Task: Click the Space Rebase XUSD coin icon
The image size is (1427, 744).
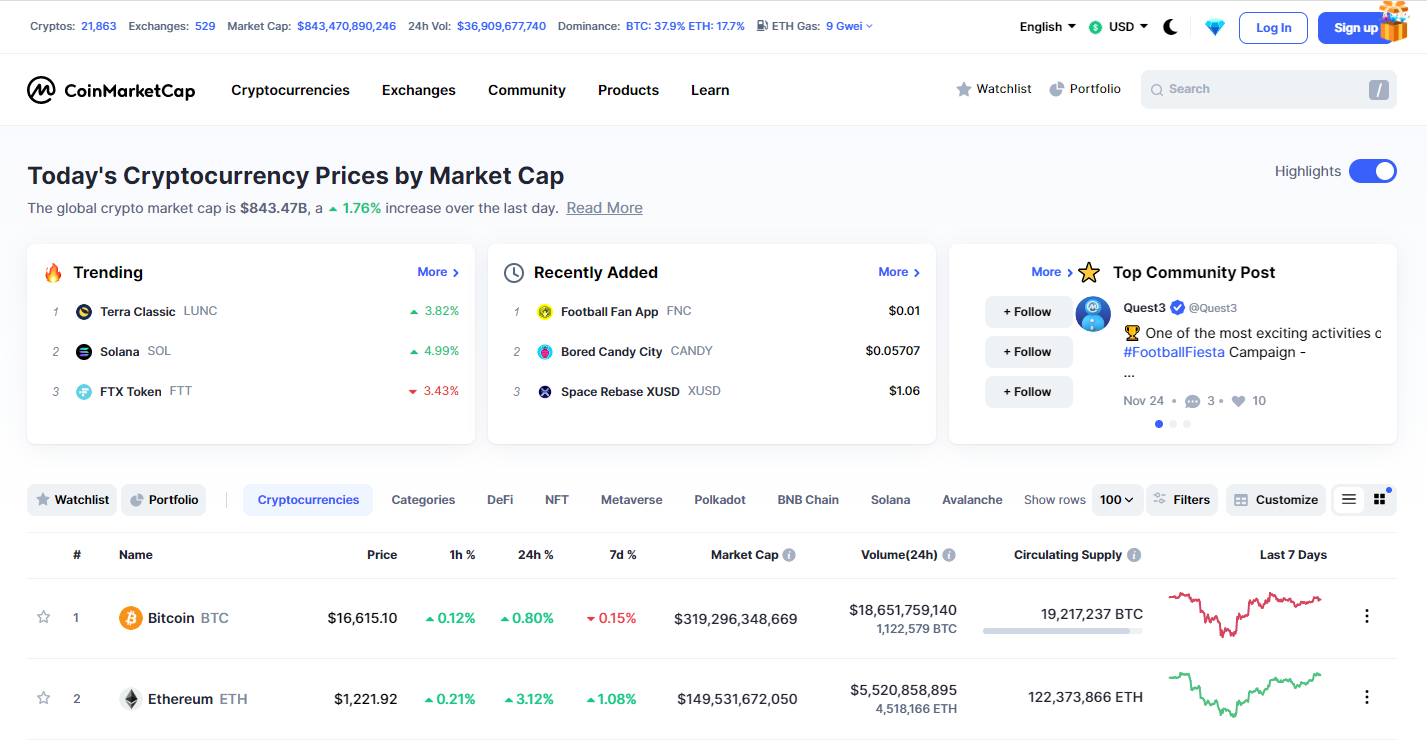Action: (x=545, y=392)
